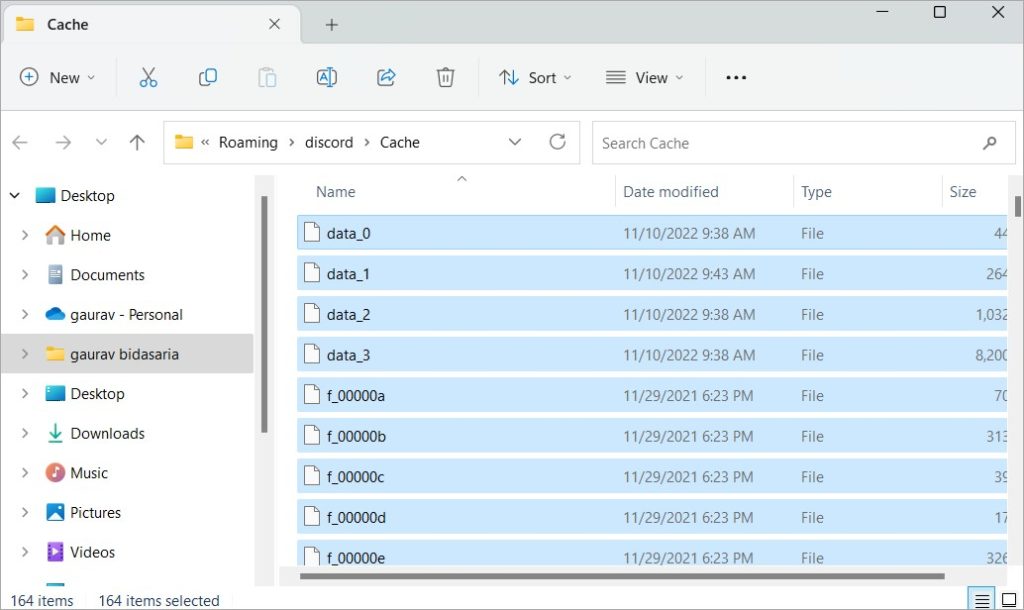Screen dimensions: 1024x610
Task: Switch to details view in status bar
Action: point(982,600)
